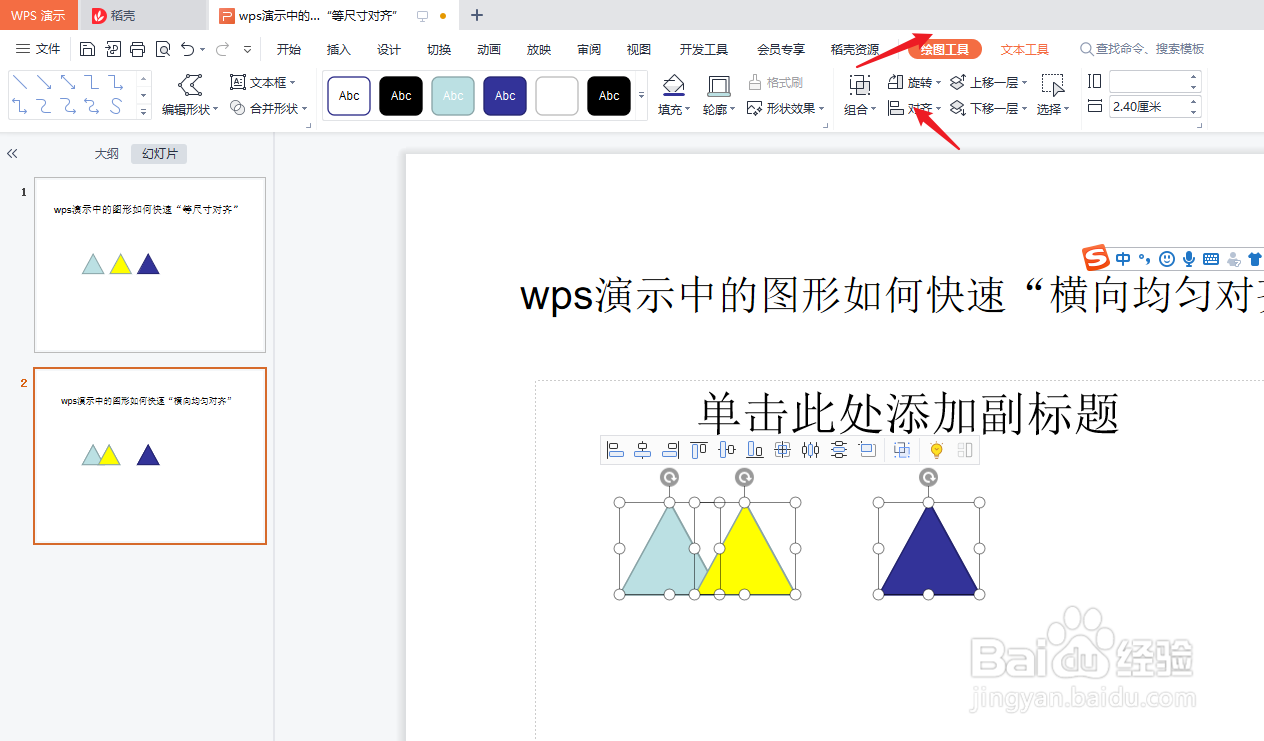
Task: Click the Sogou soft keyboard icon
Action: (x=1210, y=259)
